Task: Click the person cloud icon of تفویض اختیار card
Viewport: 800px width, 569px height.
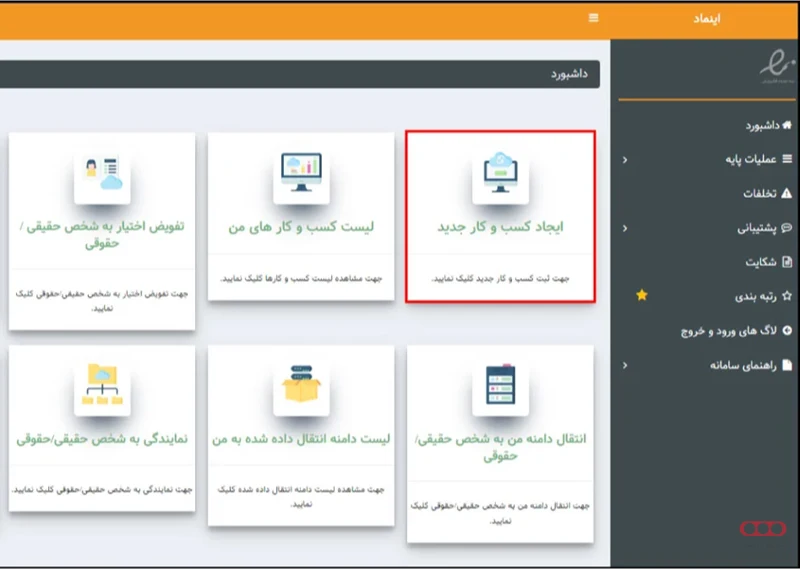Action: pyautogui.click(x=103, y=174)
